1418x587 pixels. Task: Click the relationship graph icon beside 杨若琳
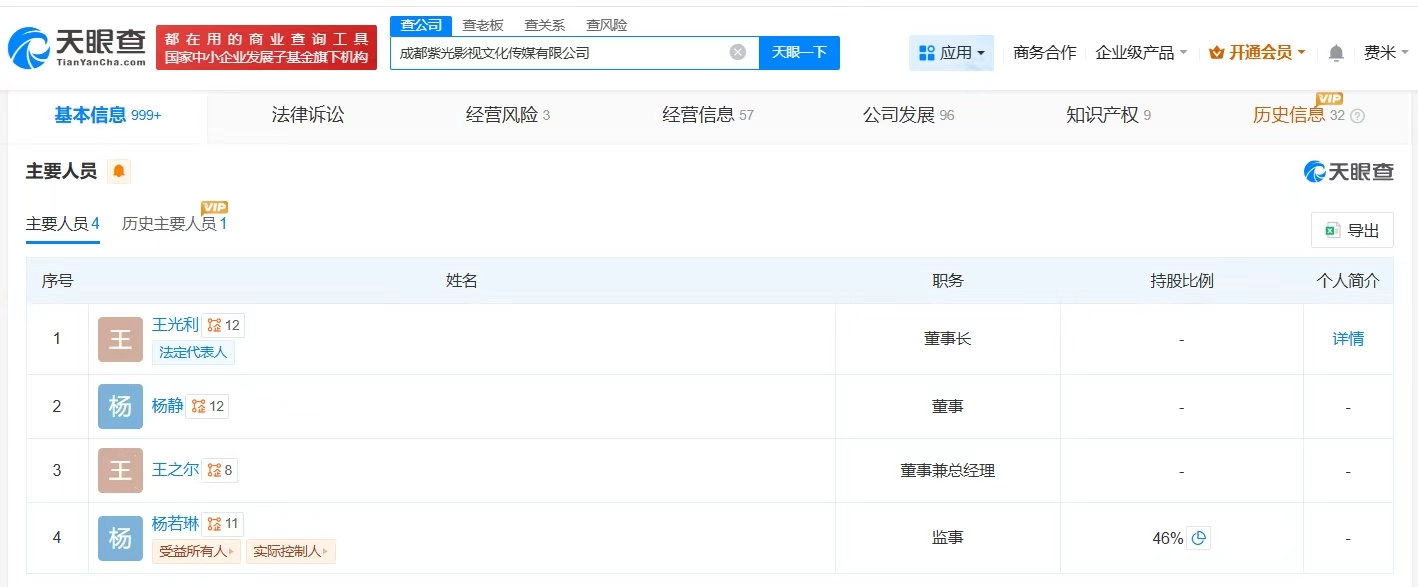pyautogui.click(x=214, y=524)
